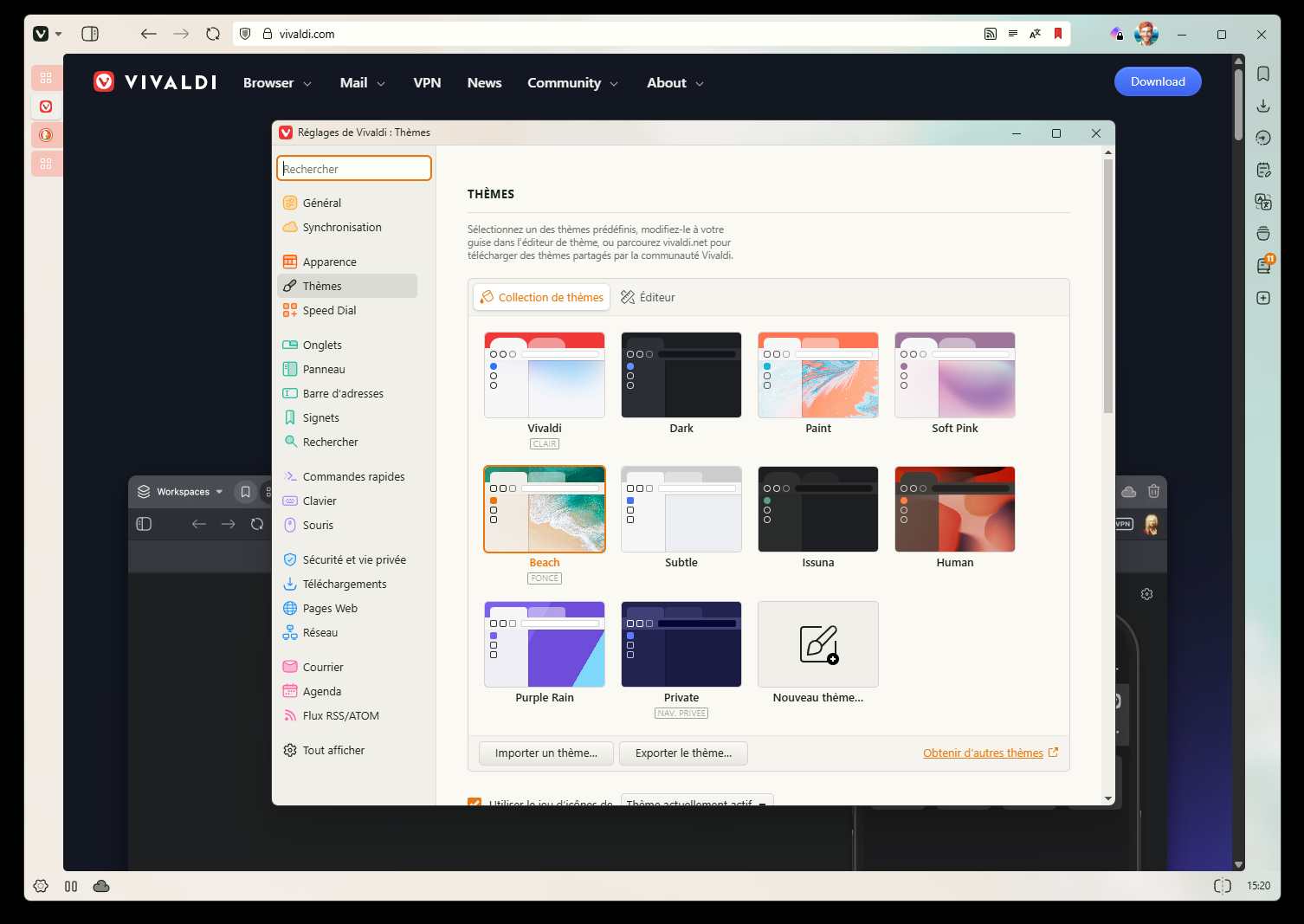
Task: Open the Vivaldi menu dropdown arrow
Action: (59, 34)
